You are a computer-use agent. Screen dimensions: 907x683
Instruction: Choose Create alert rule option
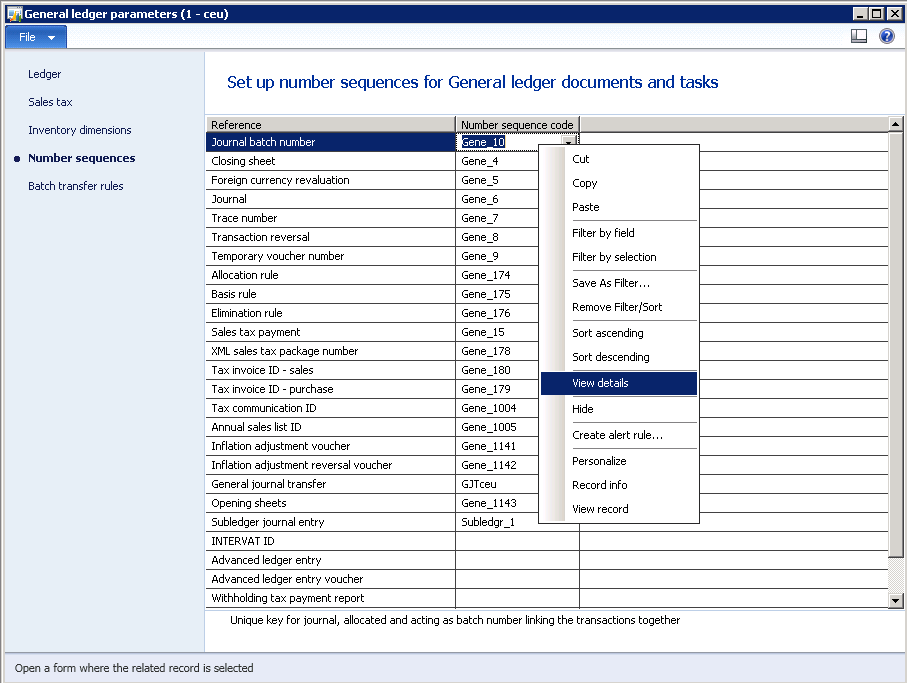(617, 435)
